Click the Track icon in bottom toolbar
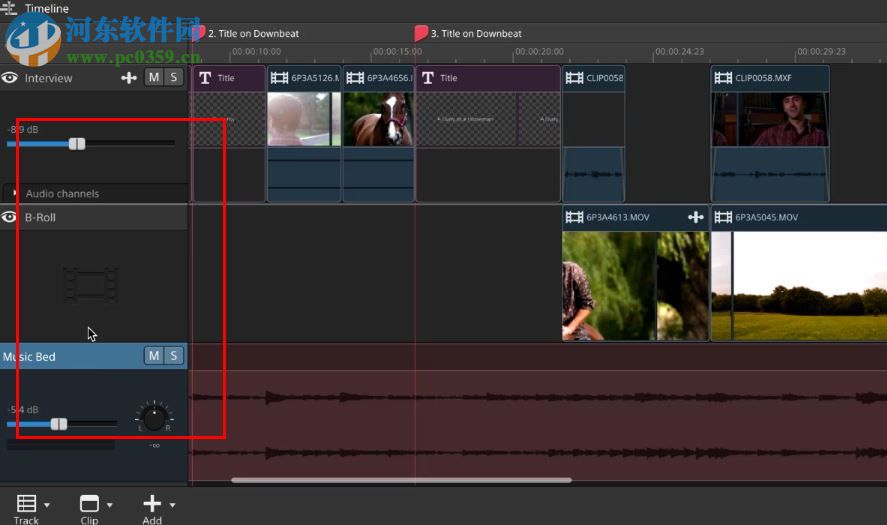 point(26,503)
